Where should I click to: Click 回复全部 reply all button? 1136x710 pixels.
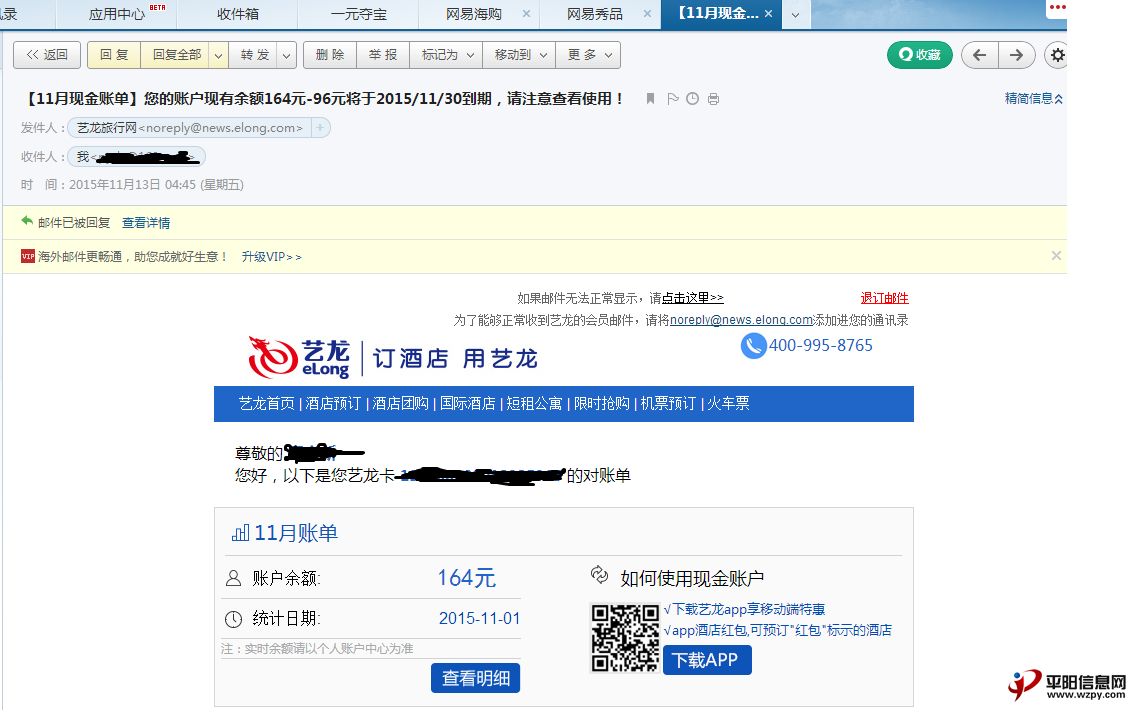click(x=176, y=55)
